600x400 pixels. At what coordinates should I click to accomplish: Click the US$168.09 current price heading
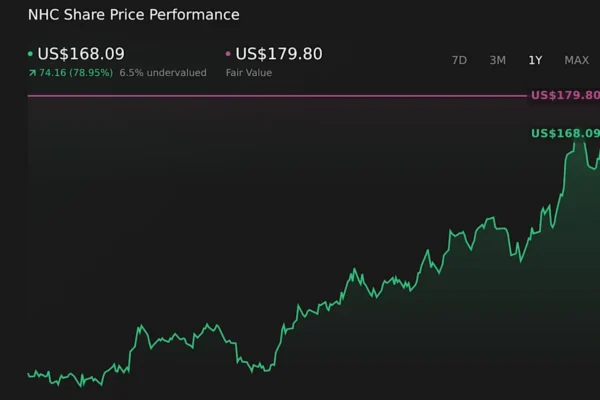coord(81,54)
